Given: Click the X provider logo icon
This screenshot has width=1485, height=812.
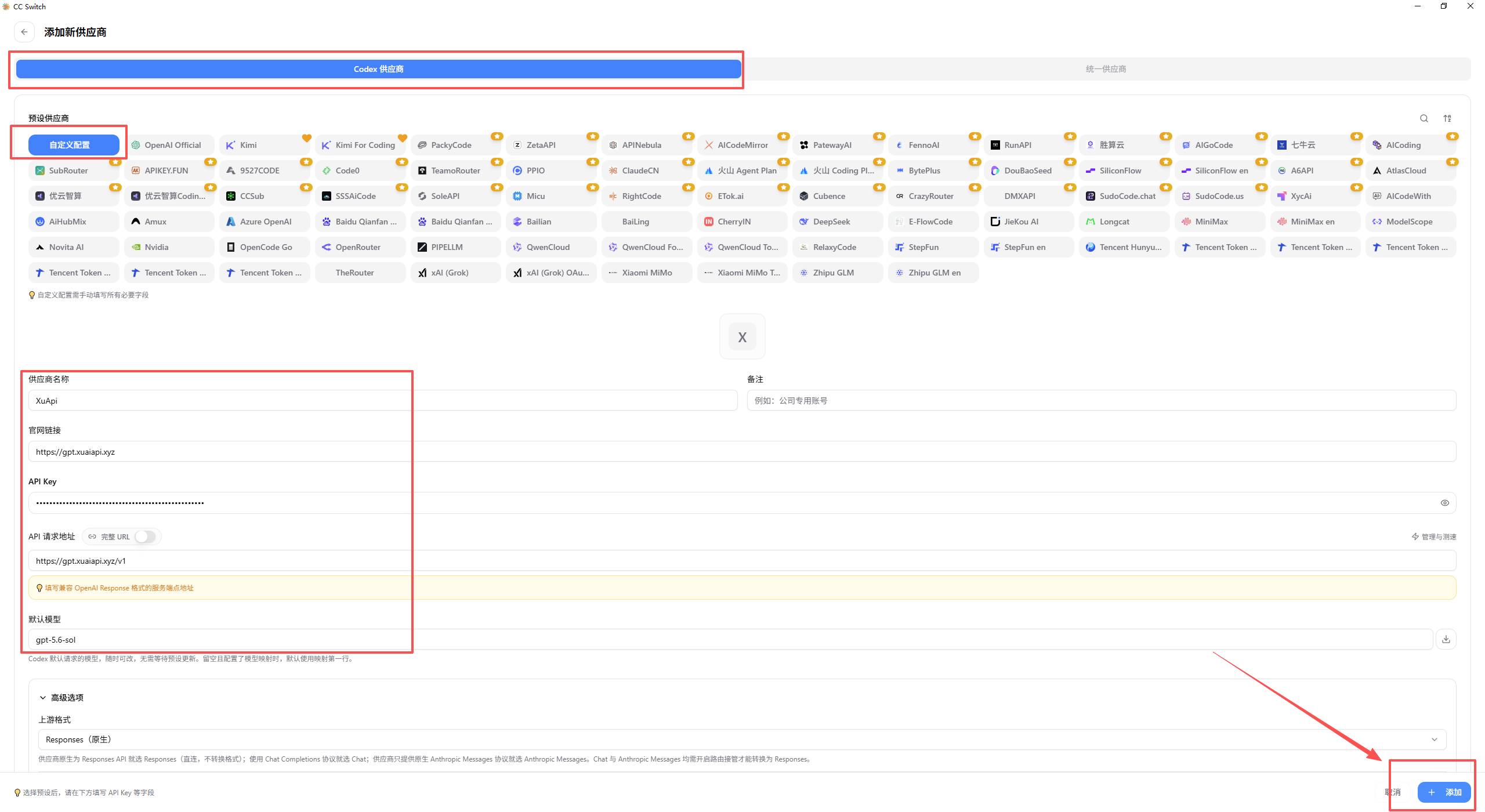Looking at the screenshot, I should click(x=742, y=337).
